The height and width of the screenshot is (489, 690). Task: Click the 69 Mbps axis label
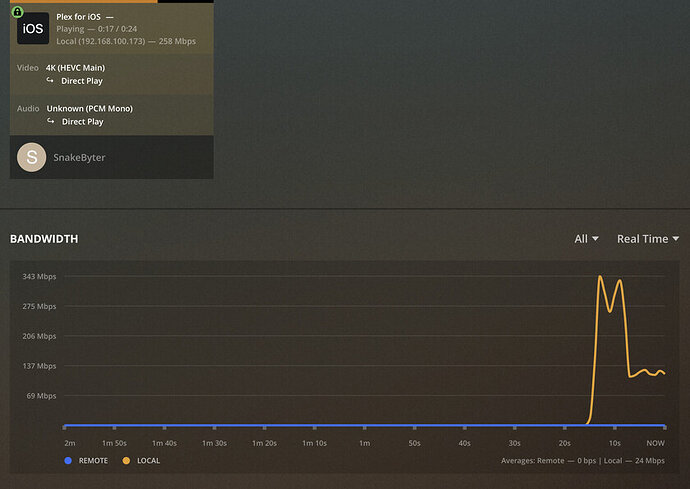[41, 396]
